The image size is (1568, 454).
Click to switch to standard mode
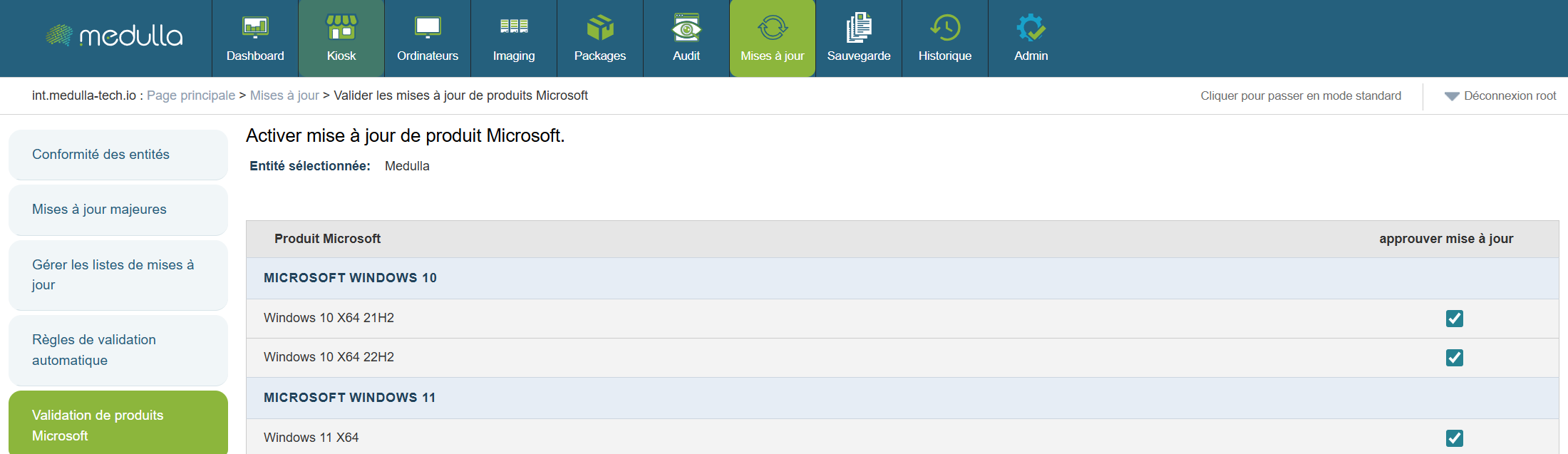tap(1301, 96)
